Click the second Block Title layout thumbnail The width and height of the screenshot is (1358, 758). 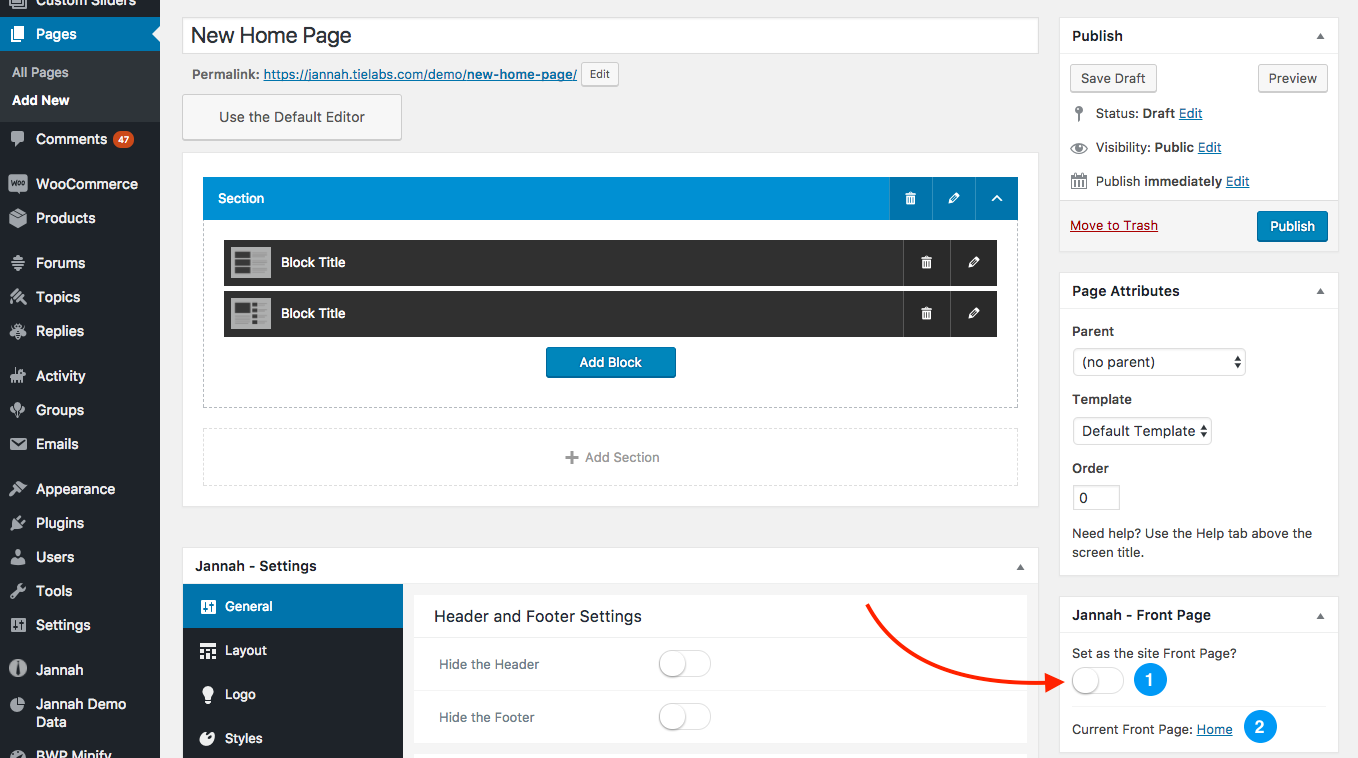tap(251, 313)
